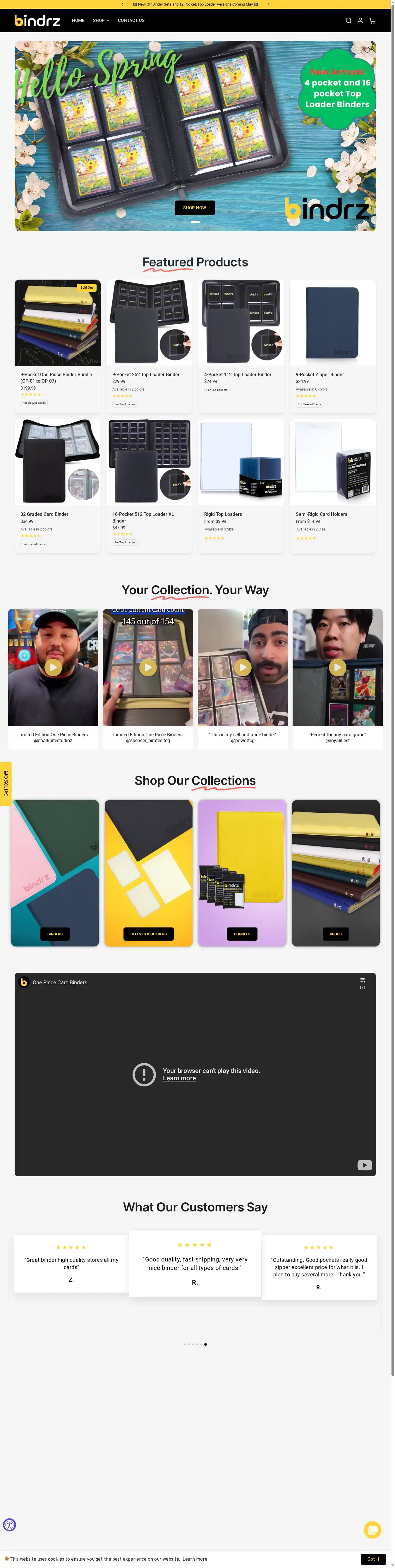Image resolution: width=395 pixels, height=1568 pixels.
Task: Open the Get 10% Off side tab
Action: [x=6, y=784]
